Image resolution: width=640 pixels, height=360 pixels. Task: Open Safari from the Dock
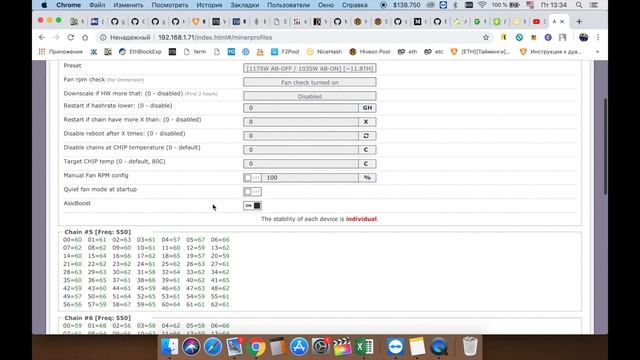pyautogui.click(x=213, y=347)
